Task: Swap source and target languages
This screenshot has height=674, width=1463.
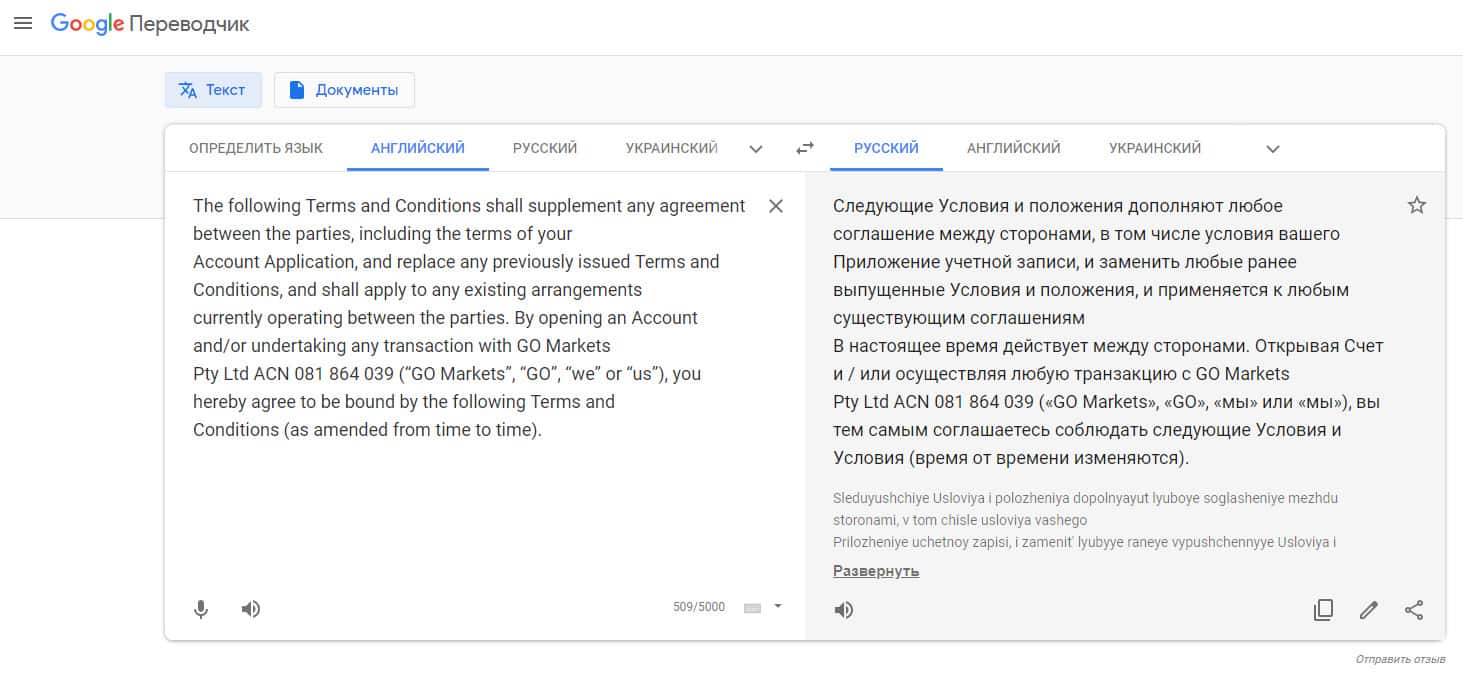Action: coord(805,148)
